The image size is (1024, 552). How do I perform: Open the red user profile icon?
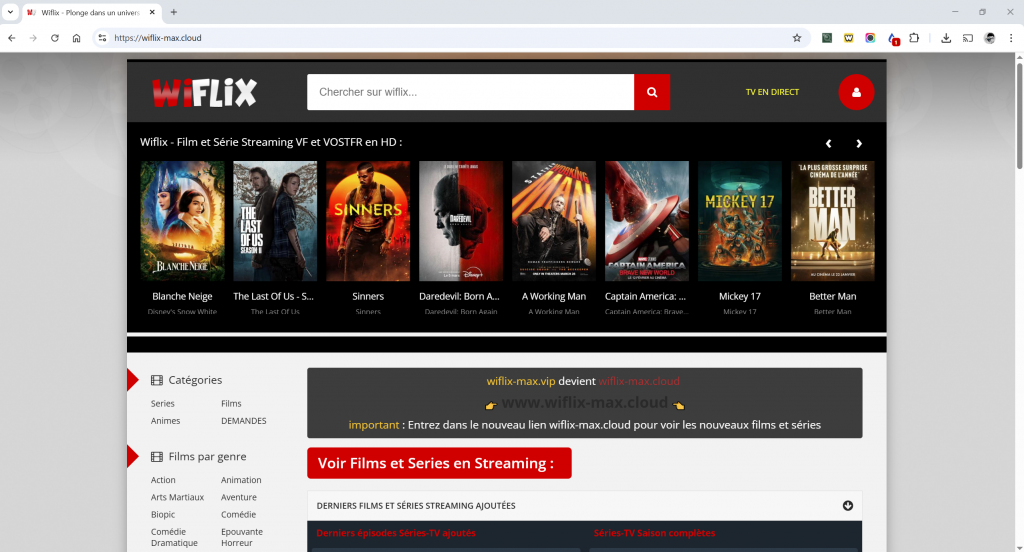856,92
